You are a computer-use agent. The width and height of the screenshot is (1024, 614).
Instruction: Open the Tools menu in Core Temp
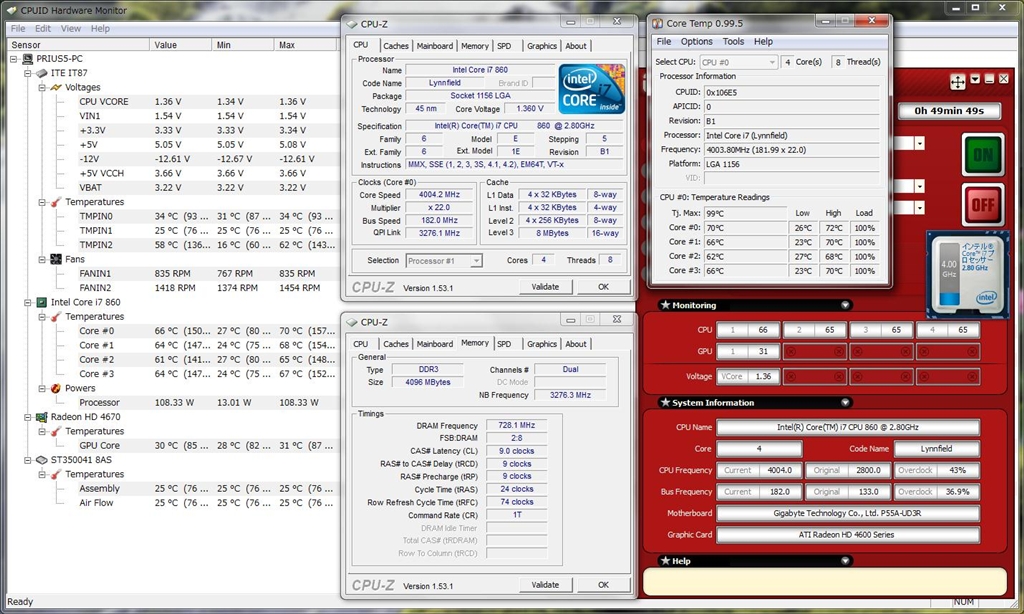pyautogui.click(x=733, y=42)
